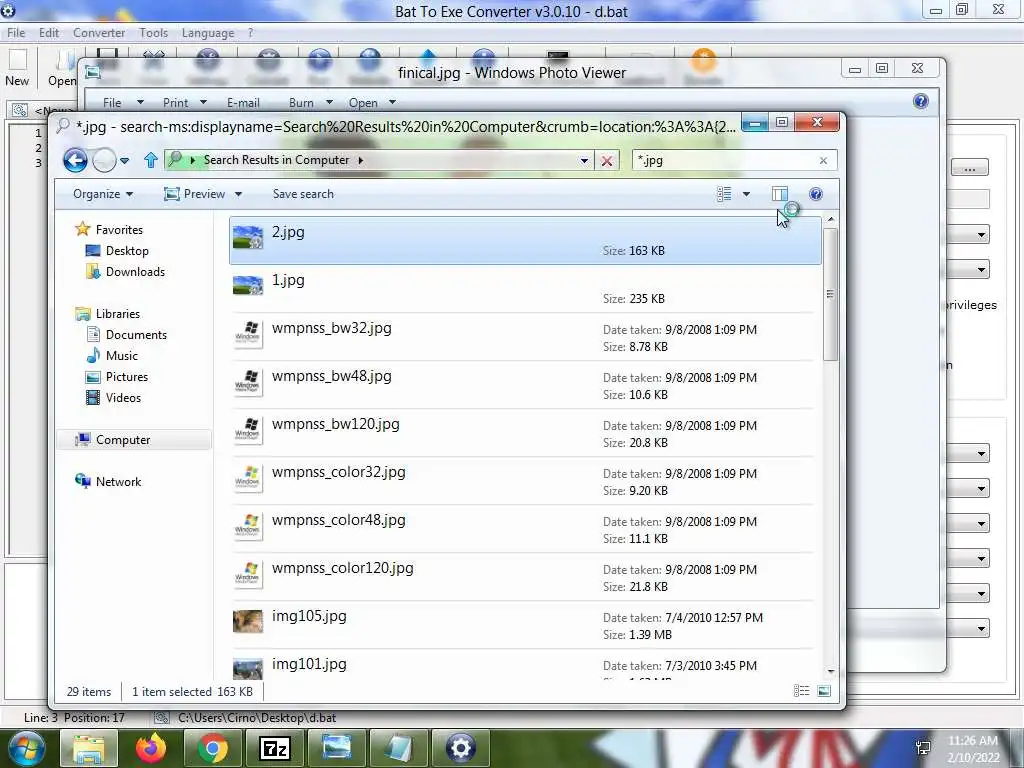Click scrollbar down arrow in file list

[x=831, y=671]
